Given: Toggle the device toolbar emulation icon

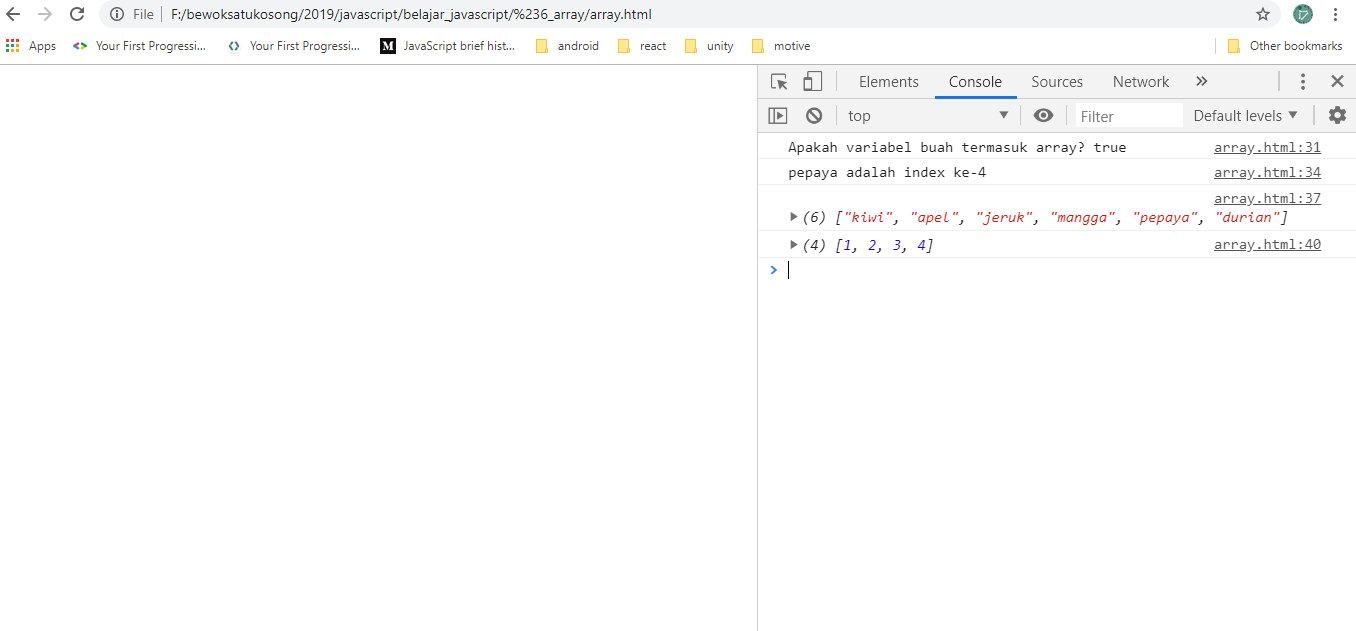Looking at the screenshot, I should pyautogui.click(x=811, y=81).
